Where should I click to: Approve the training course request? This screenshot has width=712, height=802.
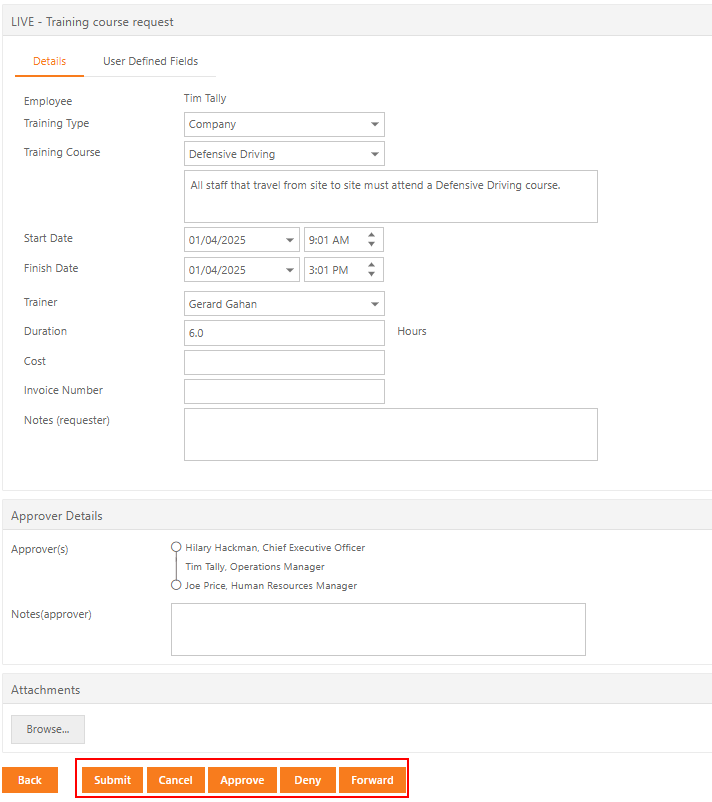coord(242,780)
